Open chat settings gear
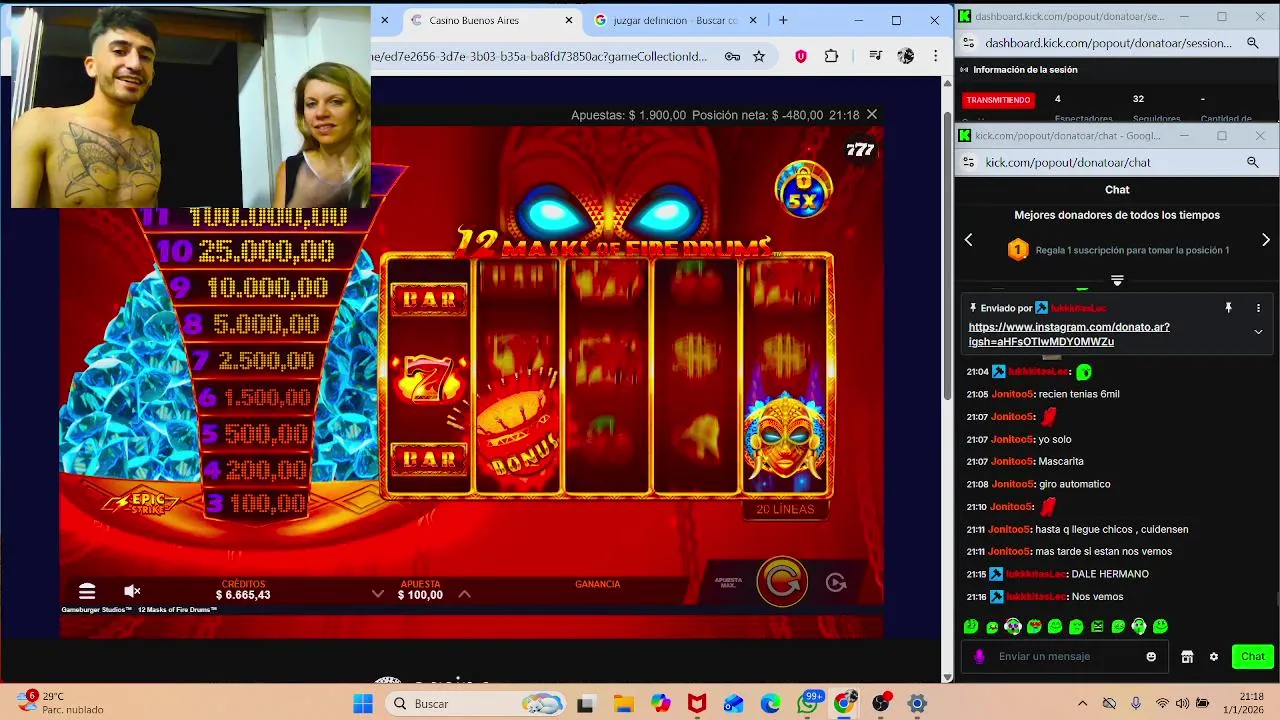Viewport: 1280px width, 720px height. pos(1214,656)
